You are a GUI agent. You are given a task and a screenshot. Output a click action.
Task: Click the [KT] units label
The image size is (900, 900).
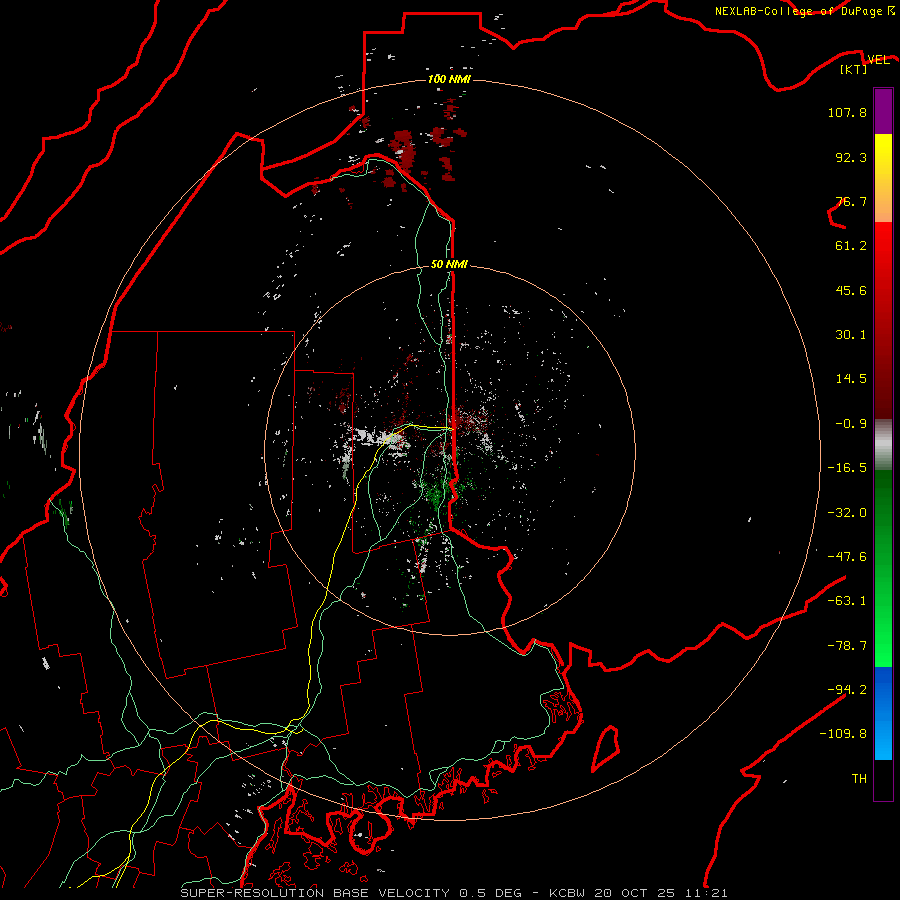854,69
